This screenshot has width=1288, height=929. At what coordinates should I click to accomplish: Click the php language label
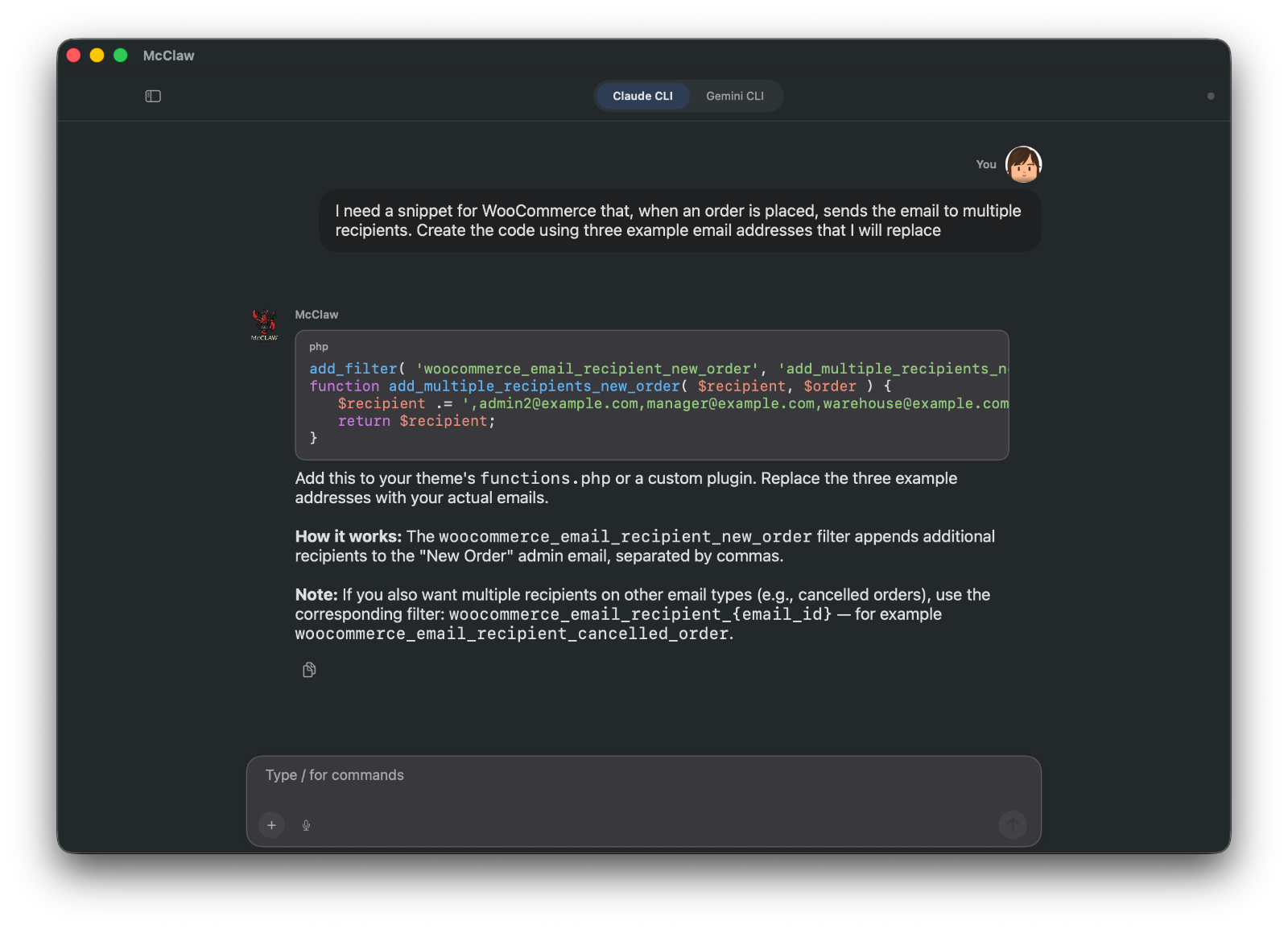318,346
